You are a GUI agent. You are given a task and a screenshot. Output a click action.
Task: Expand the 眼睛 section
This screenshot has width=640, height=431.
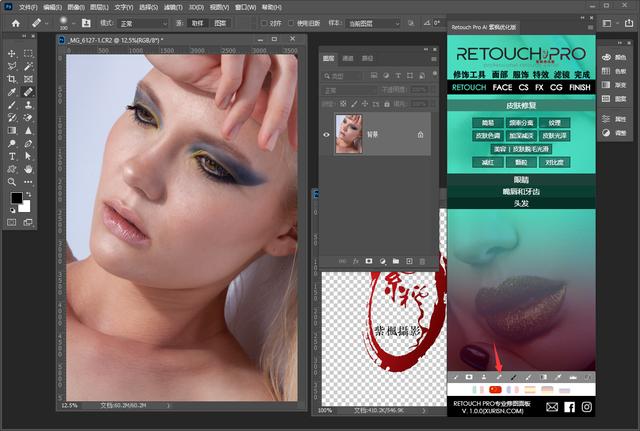[x=521, y=180]
